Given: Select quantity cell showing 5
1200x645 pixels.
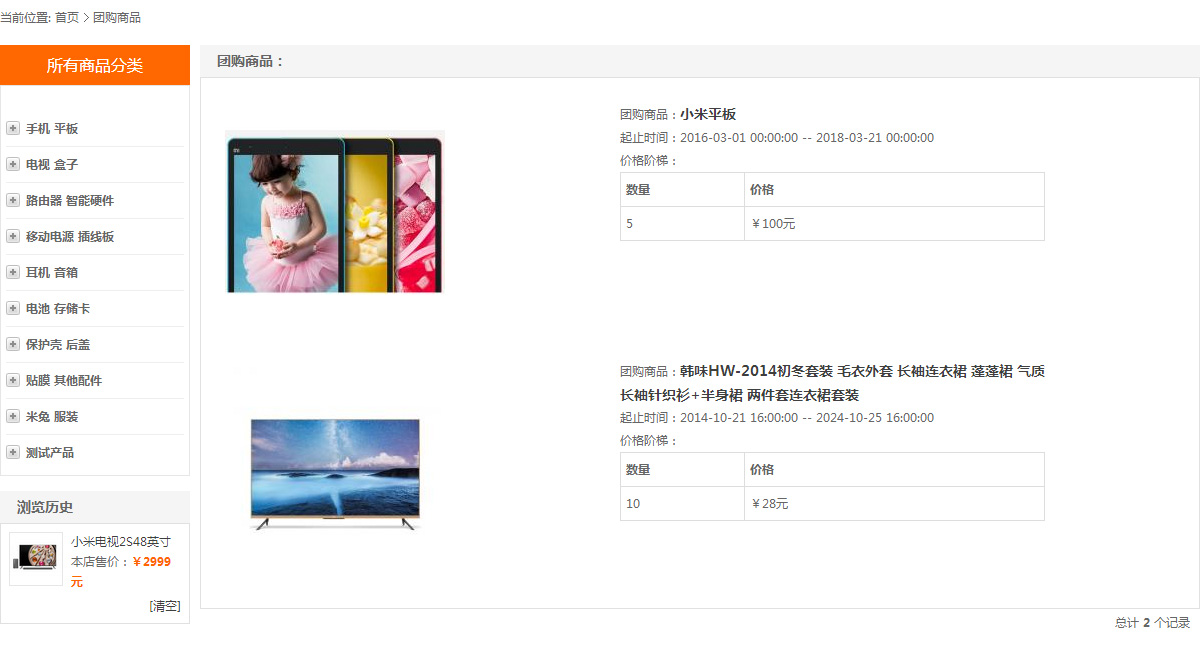Looking at the screenshot, I should click(682, 224).
